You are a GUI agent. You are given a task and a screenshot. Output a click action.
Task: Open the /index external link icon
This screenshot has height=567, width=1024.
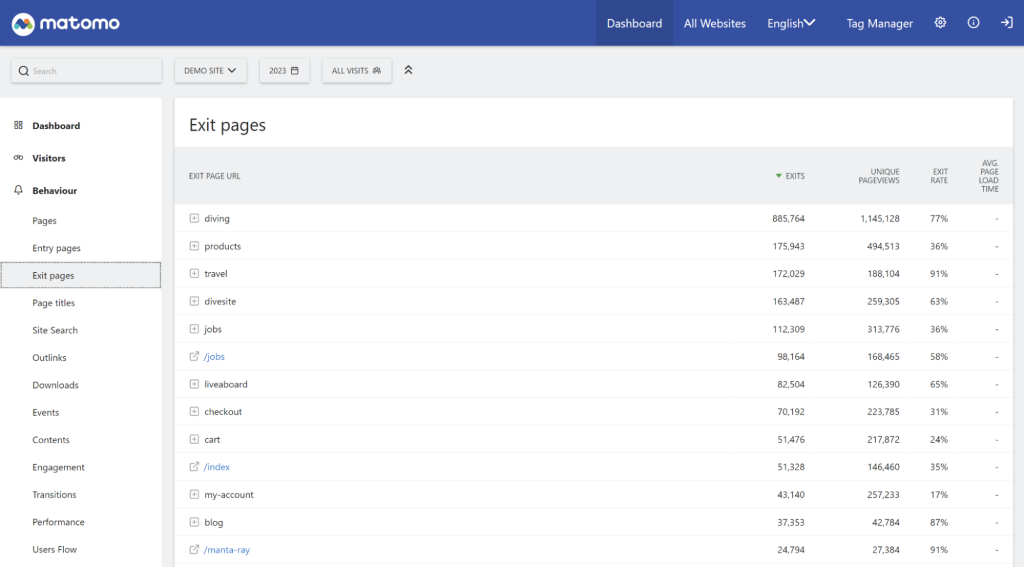[x=194, y=467]
